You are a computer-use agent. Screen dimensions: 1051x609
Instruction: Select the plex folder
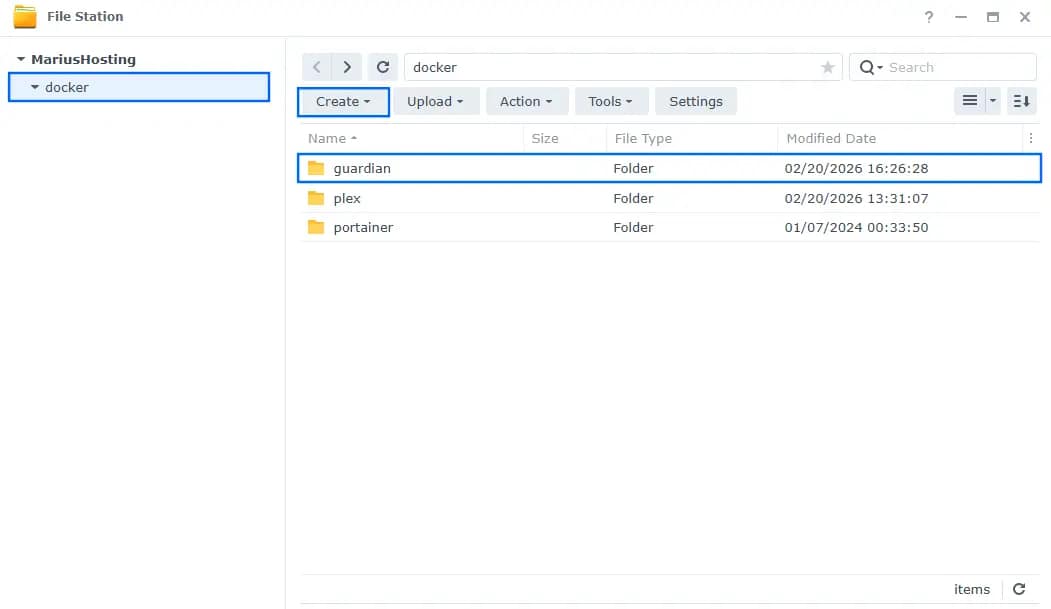(348, 198)
